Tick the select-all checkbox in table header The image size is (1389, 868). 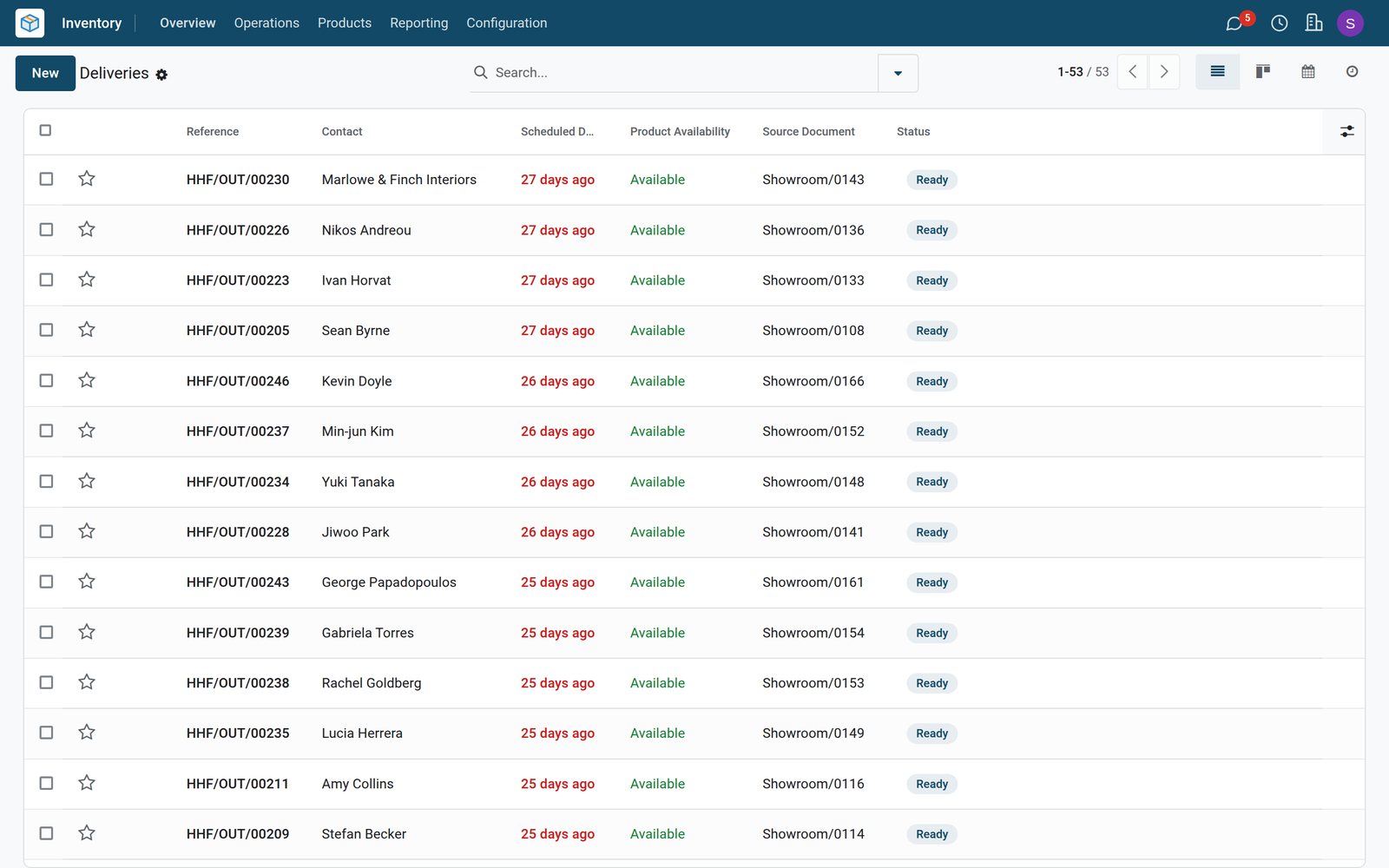(x=45, y=130)
